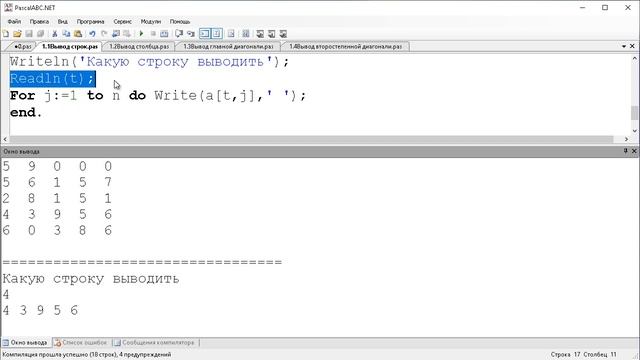The width and height of the screenshot is (640, 360).
Task: Click the greyed Redo arrow icon
Action: (x=104, y=34)
